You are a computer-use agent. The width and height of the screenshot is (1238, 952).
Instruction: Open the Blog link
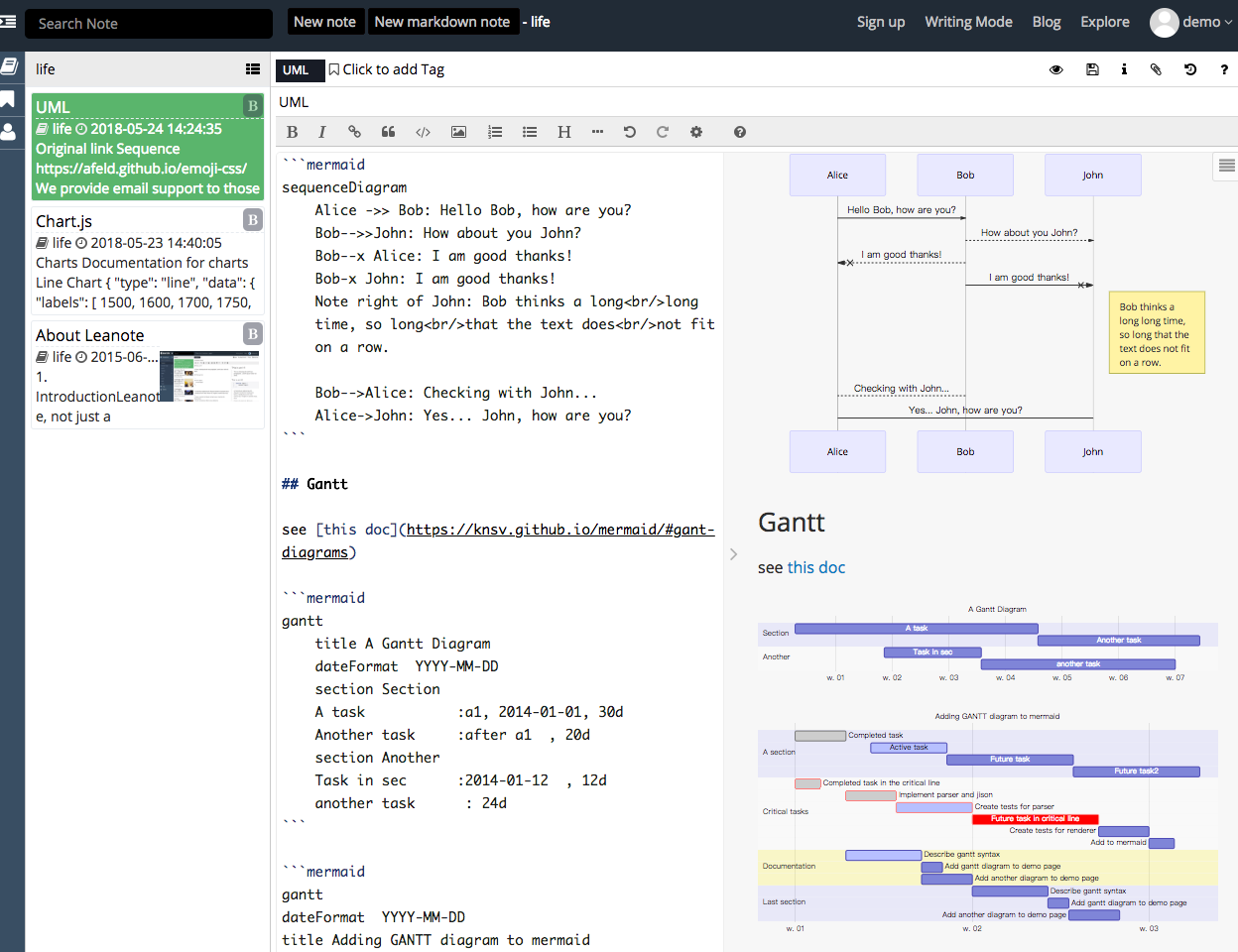1047,22
